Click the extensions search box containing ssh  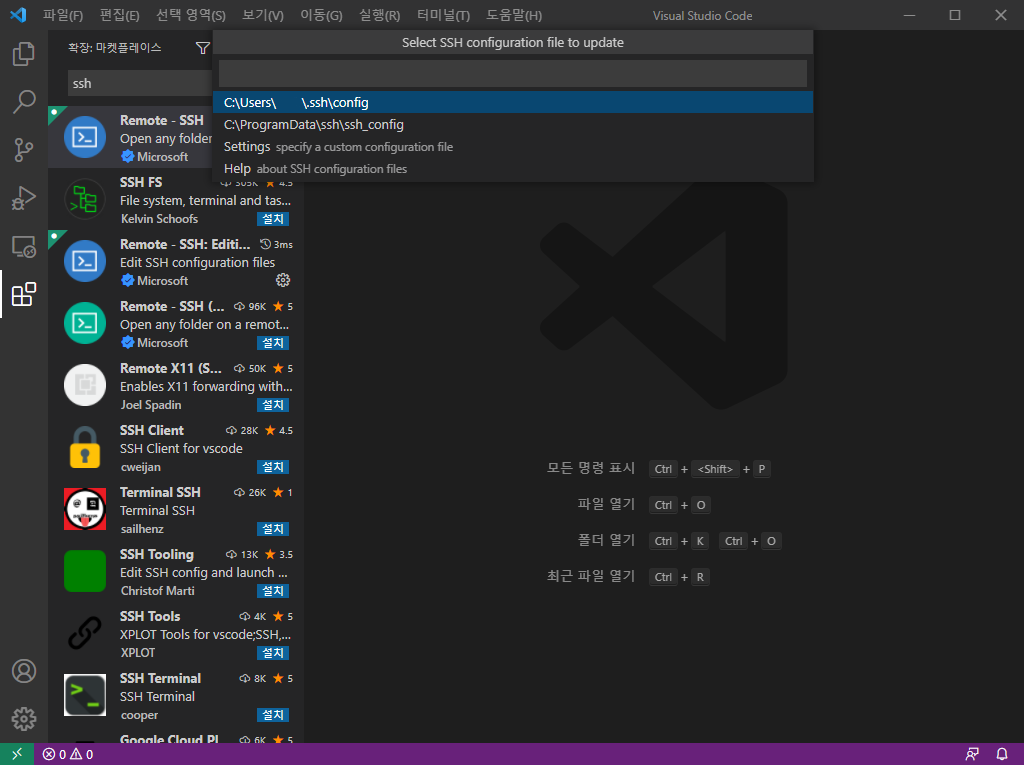tap(140, 84)
